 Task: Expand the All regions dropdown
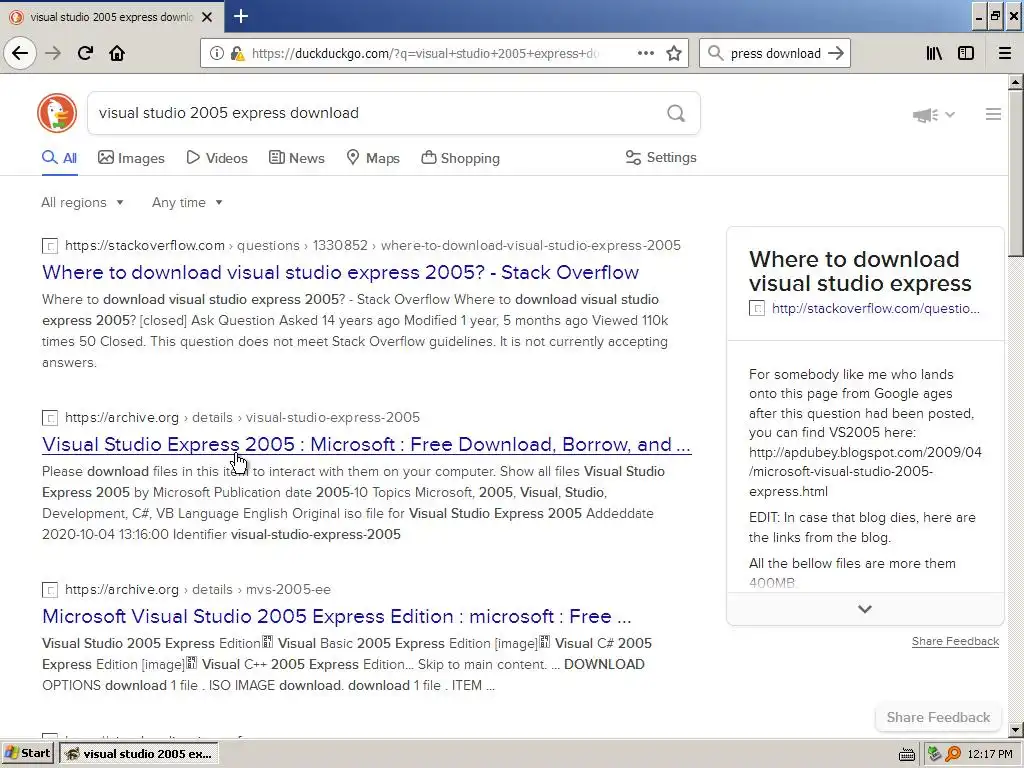click(82, 202)
